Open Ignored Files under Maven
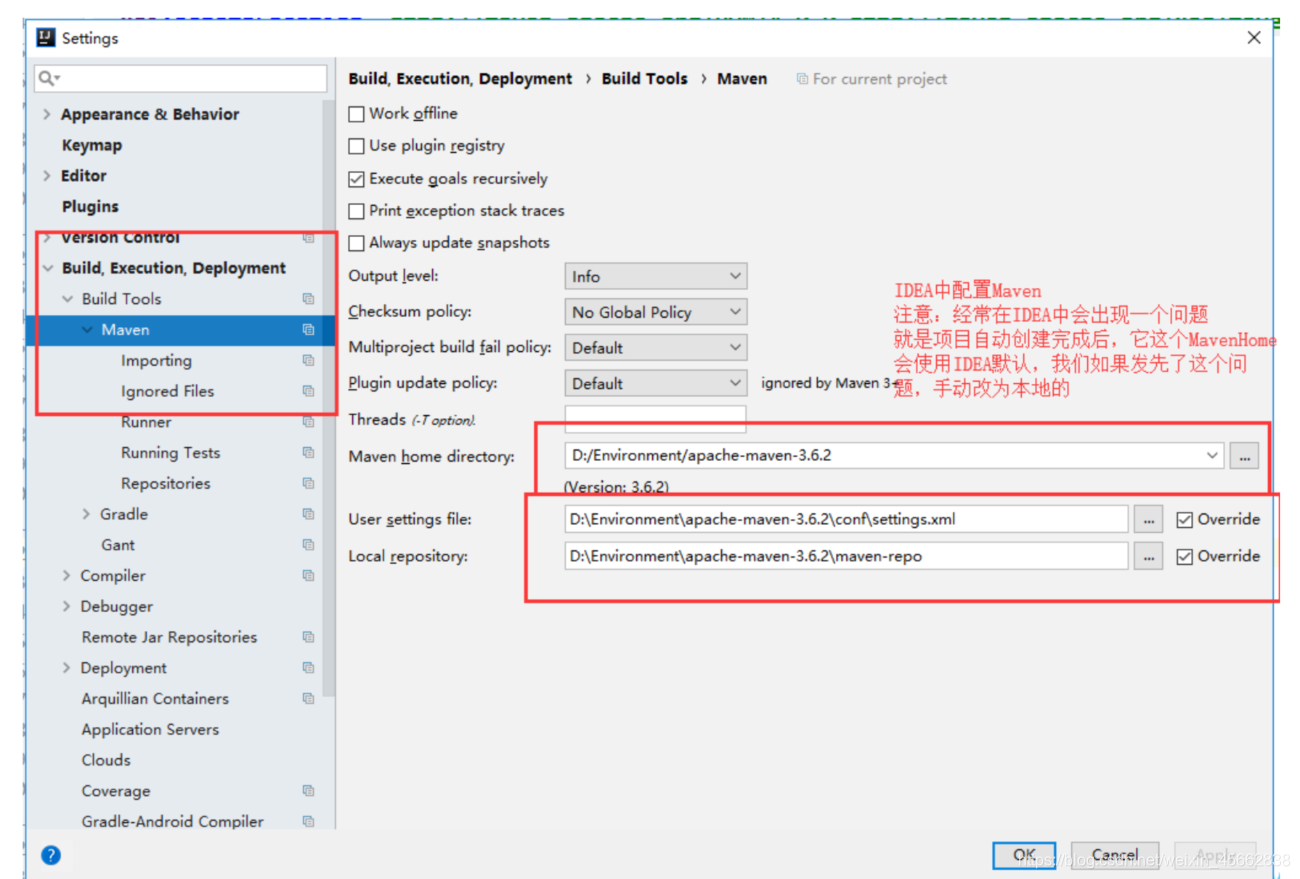 167,391
